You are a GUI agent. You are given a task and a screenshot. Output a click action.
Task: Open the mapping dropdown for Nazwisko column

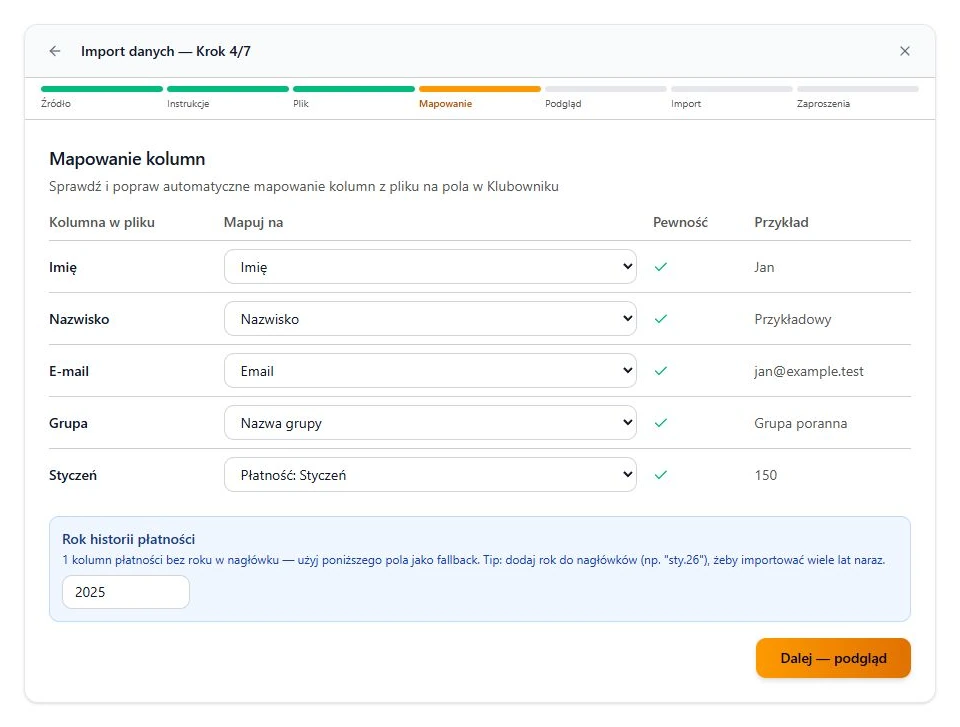click(x=430, y=319)
